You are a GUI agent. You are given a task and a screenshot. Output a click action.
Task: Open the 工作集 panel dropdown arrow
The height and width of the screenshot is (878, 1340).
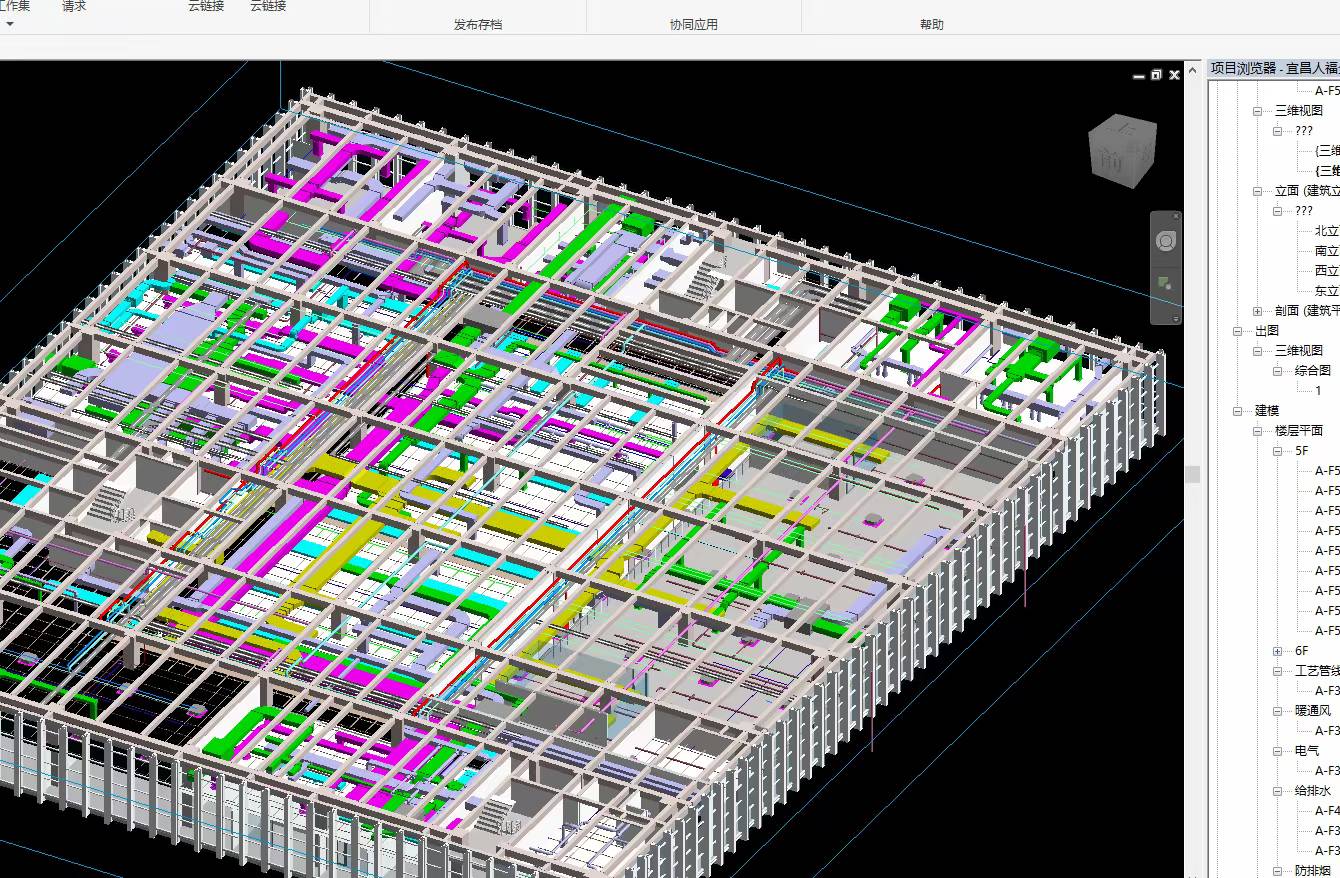10,23
